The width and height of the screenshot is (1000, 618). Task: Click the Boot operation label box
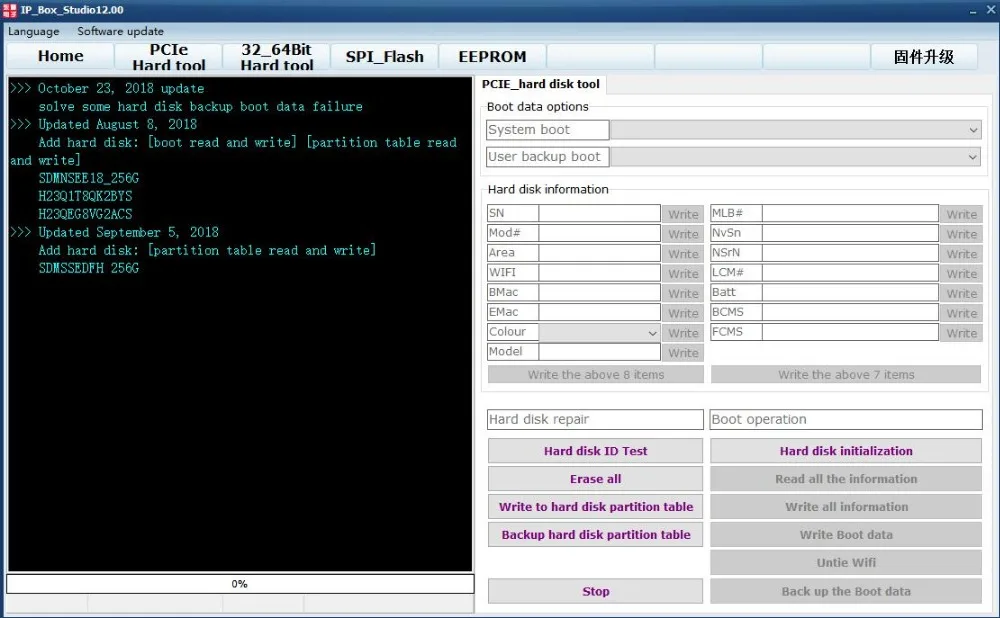click(x=846, y=420)
